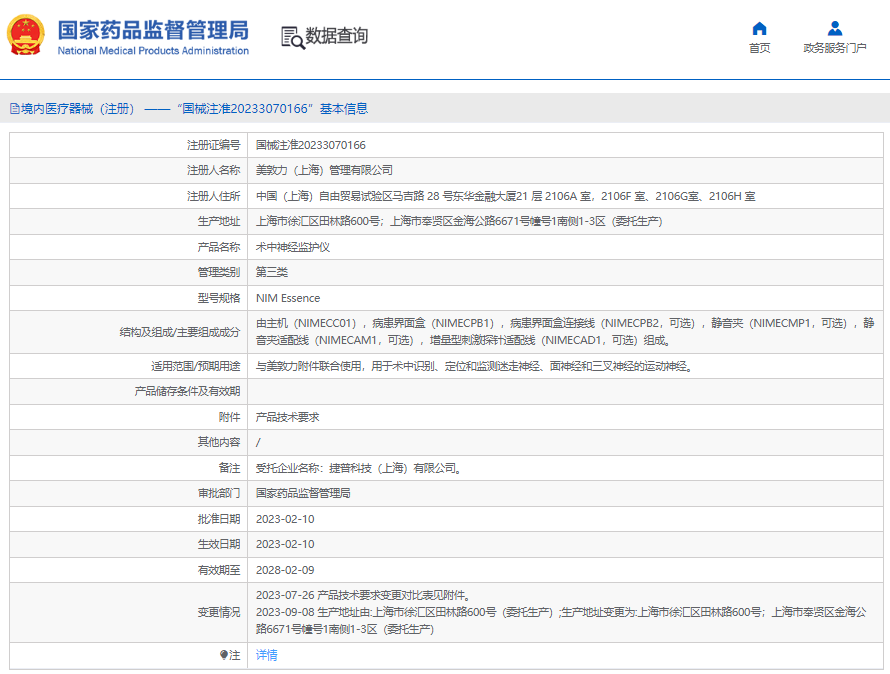Select the 审批部门 value 国家药品监督管理局
The height and width of the screenshot is (674, 890).
pos(303,493)
